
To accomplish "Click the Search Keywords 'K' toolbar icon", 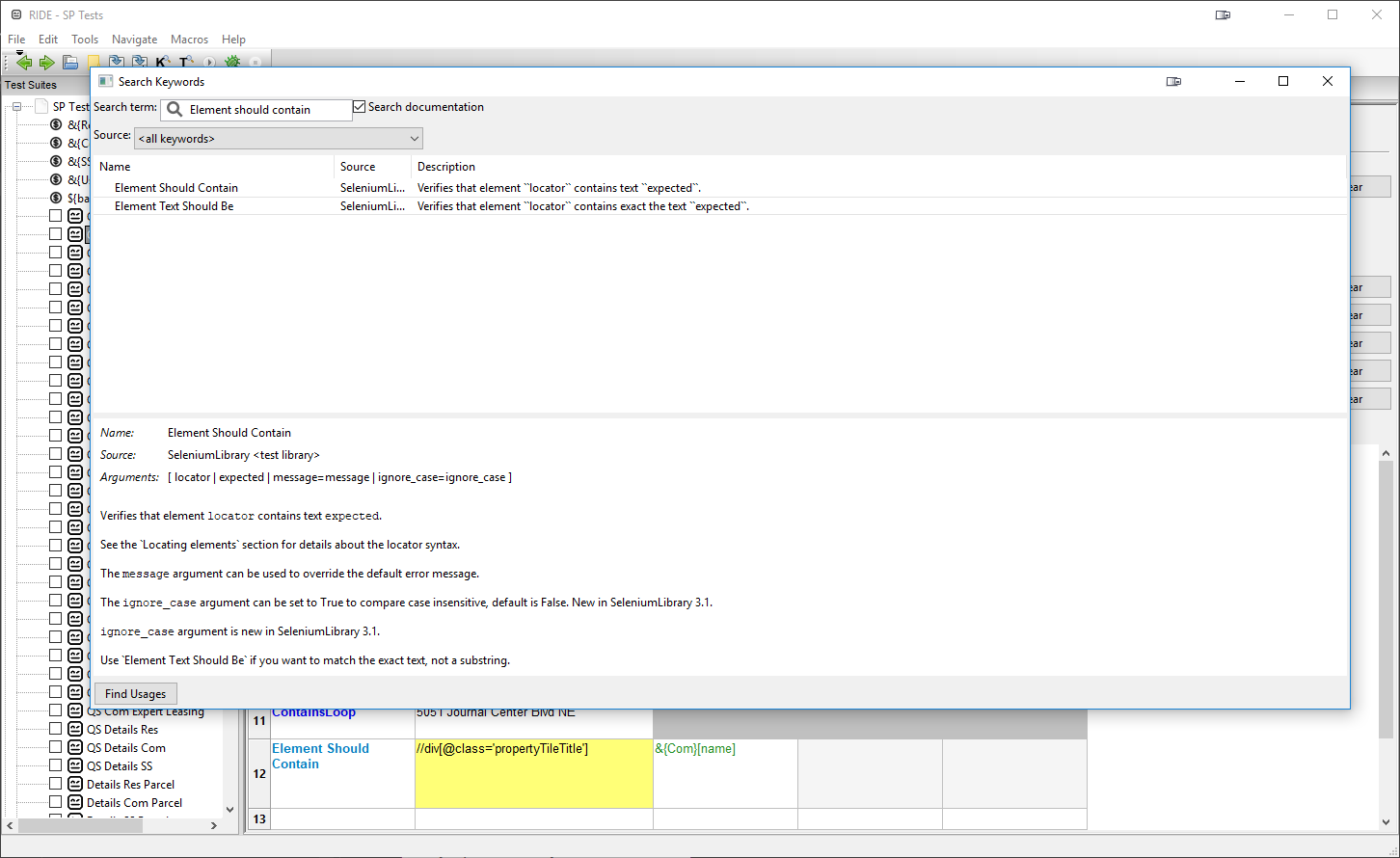I will click(161, 63).
